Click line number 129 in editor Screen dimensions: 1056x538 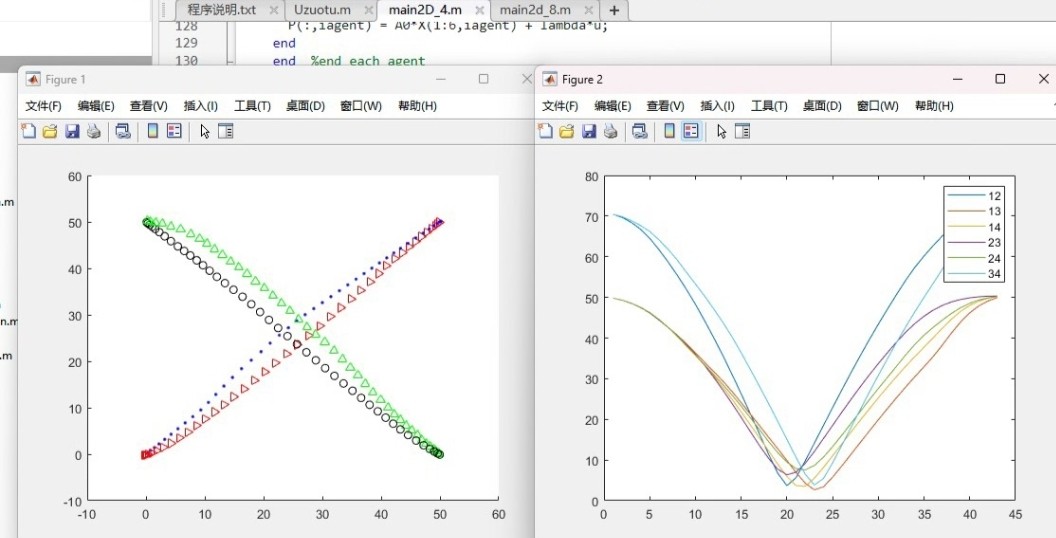(x=186, y=43)
